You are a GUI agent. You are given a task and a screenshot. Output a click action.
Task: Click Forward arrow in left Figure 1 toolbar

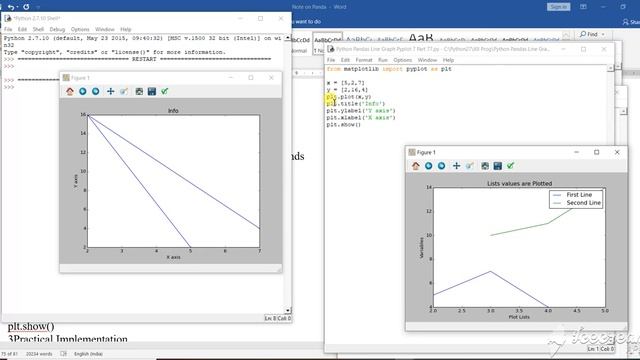pyautogui.click(x=96, y=91)
